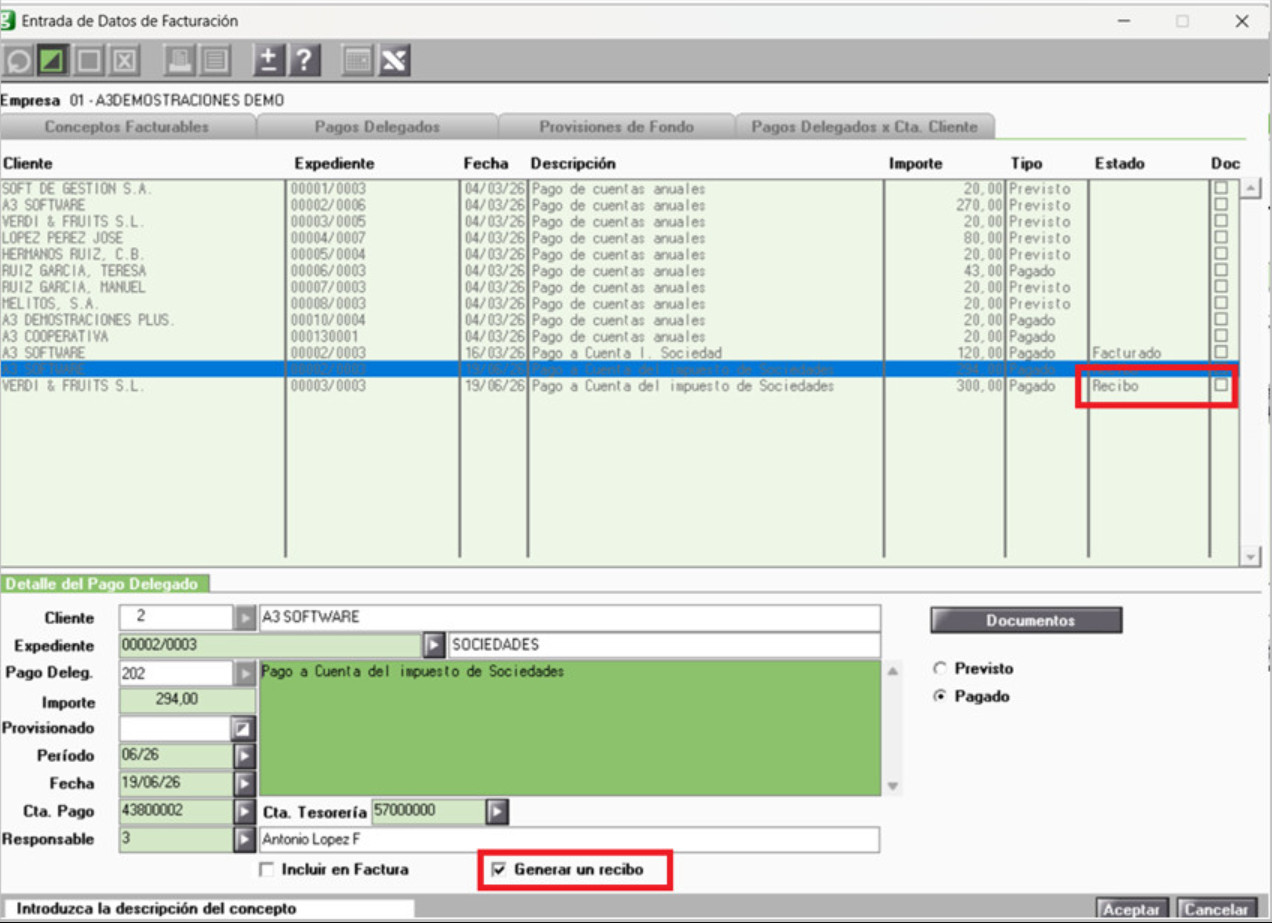This screenshot has height=923, width=1272.
Task: Uncheck the Generar un recibo checkbox
Action: pyautogui.click(x=499, y=870)
